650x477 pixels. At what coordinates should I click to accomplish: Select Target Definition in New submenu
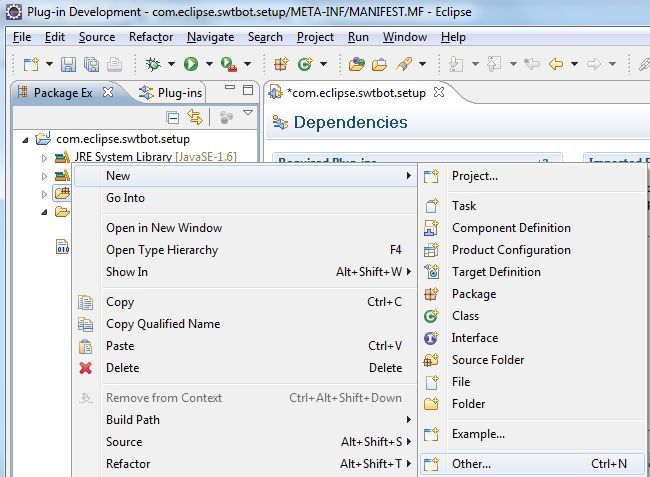point(533,272)
